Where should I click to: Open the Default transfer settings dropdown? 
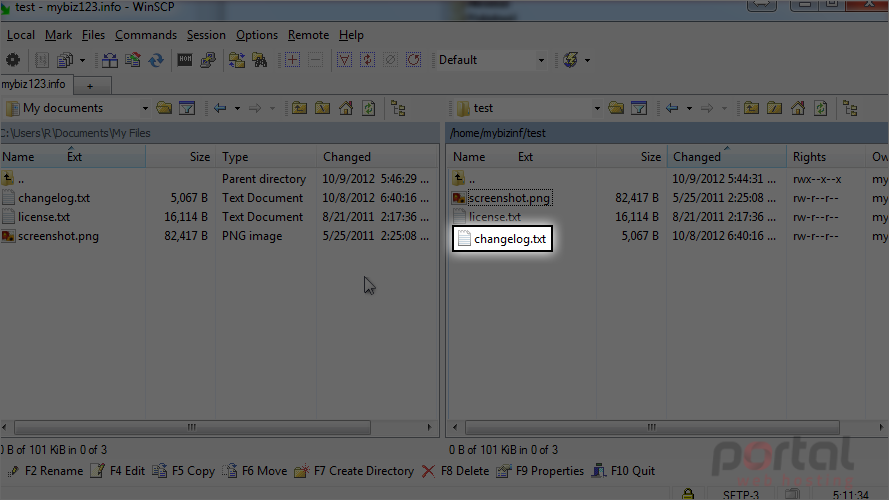tap(541, 60)
